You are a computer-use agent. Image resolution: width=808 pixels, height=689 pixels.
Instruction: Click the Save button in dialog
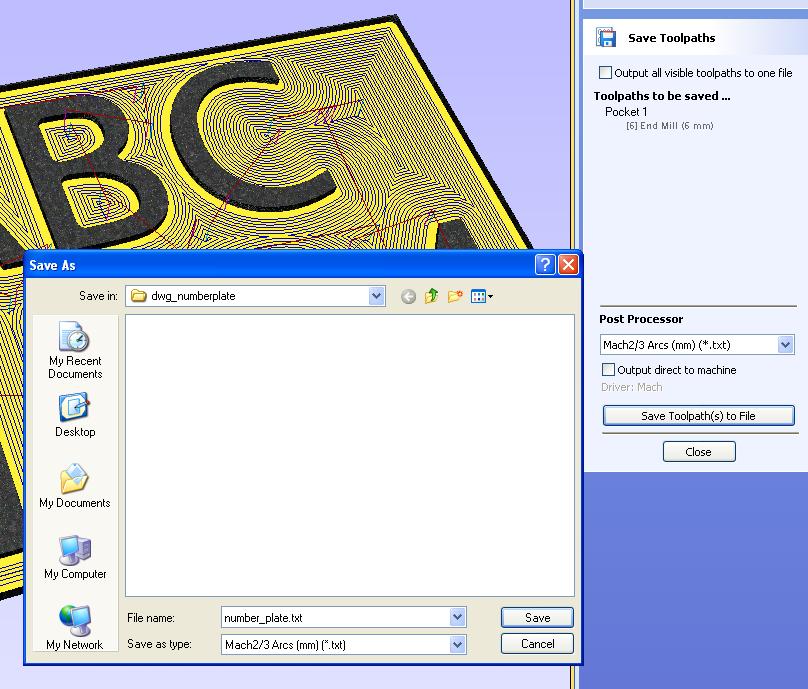(x=537, y=618)
